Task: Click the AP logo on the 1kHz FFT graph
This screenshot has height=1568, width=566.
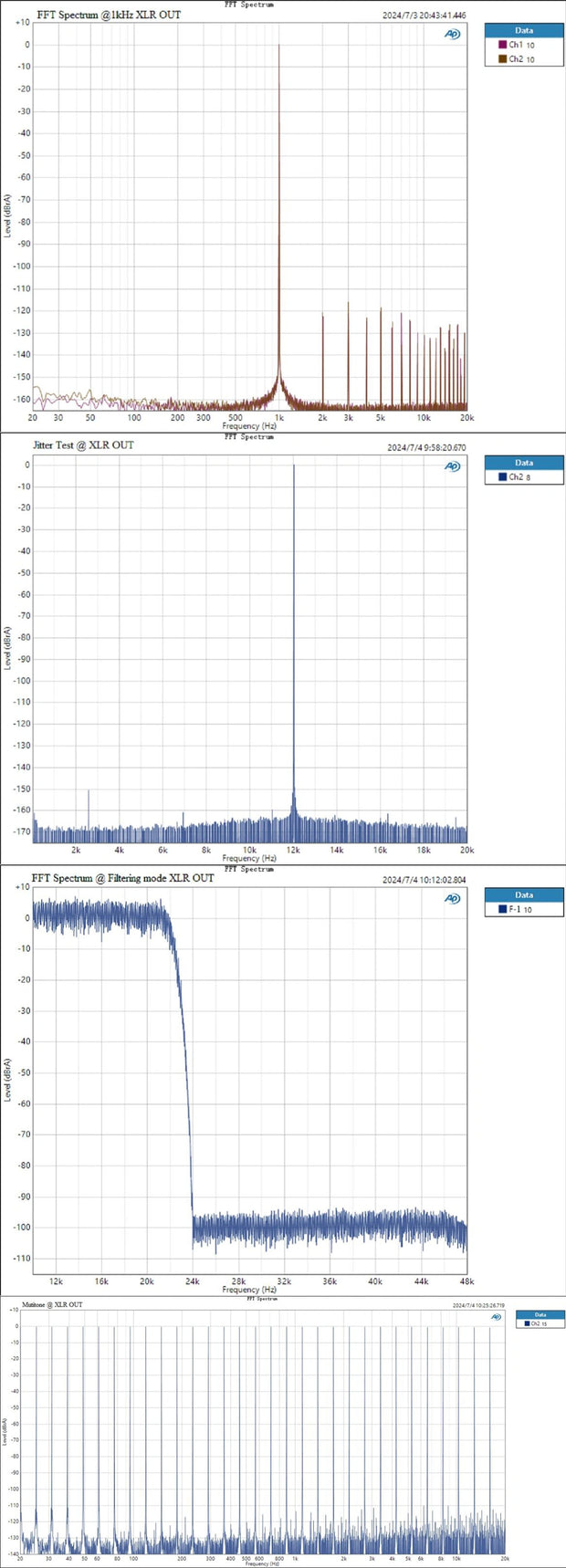Action: [452, 35]
